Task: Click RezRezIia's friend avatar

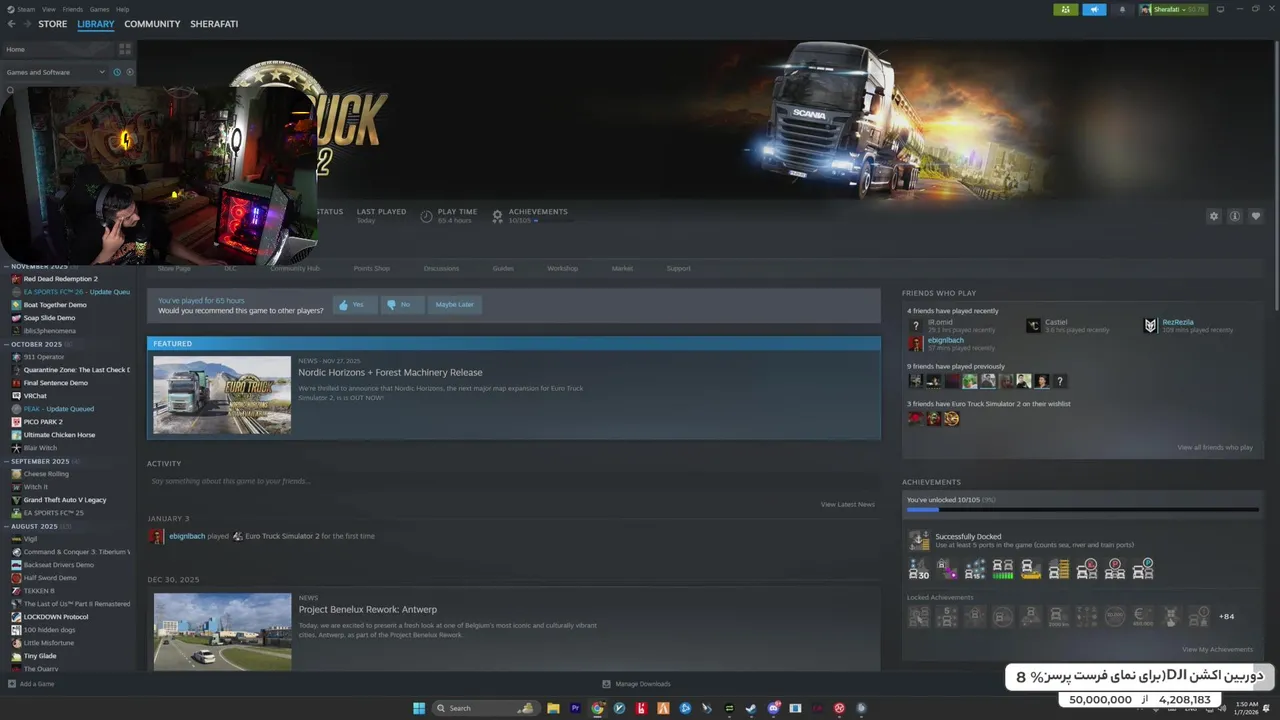Action: click(x=1151, y=326)
